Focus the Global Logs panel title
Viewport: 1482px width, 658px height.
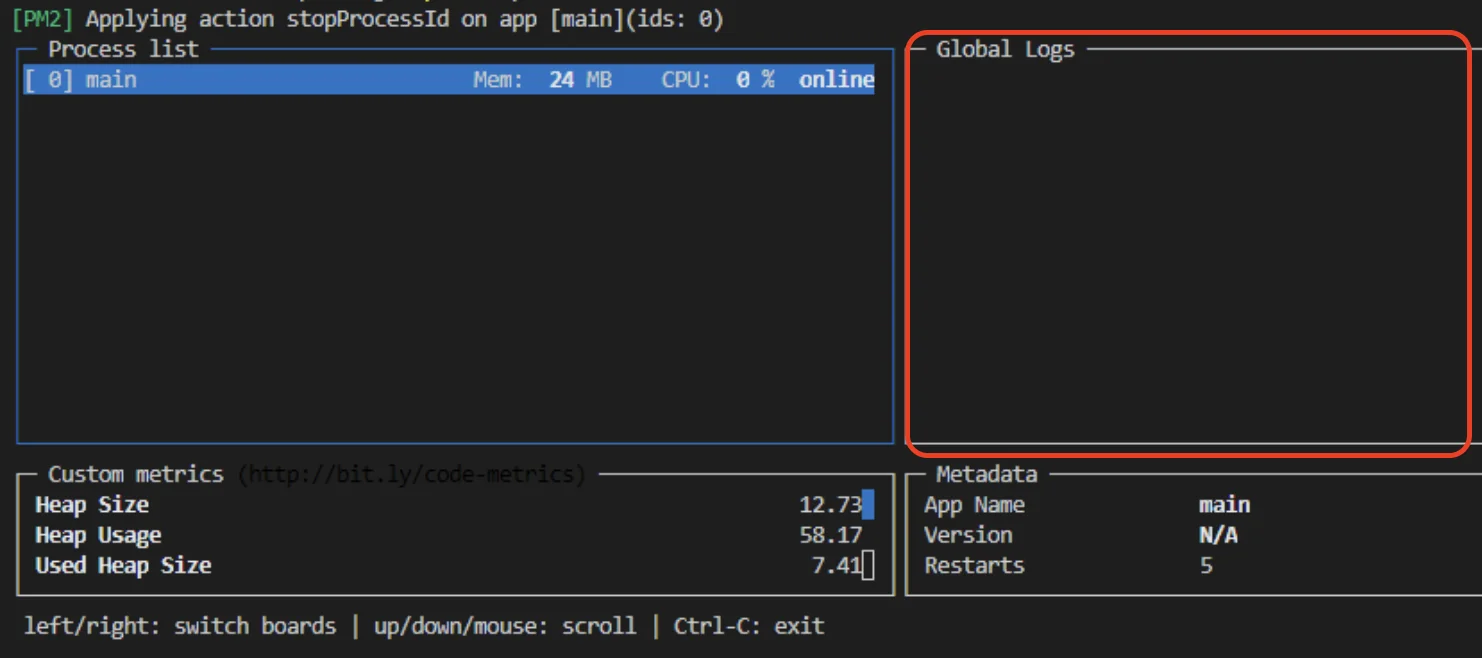(1004, 49)
